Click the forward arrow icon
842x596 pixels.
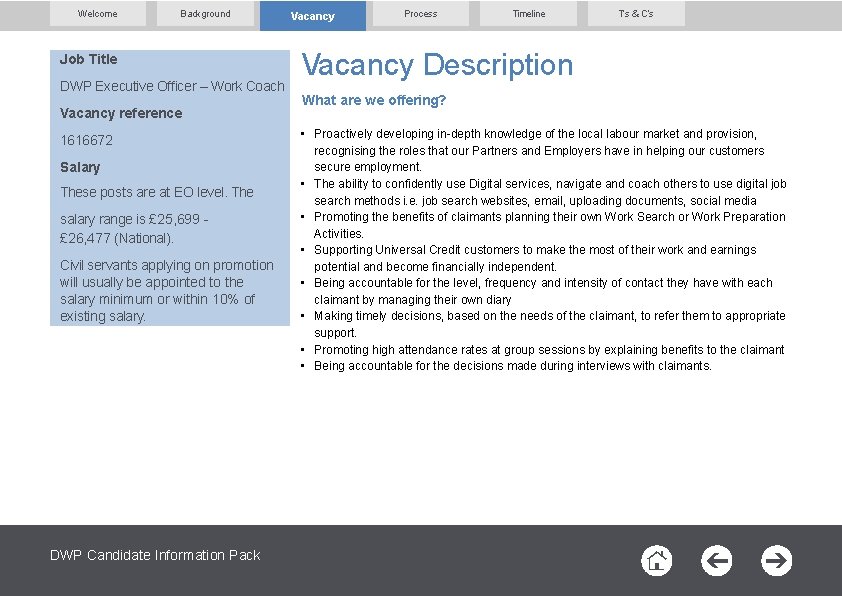(776, 561)
